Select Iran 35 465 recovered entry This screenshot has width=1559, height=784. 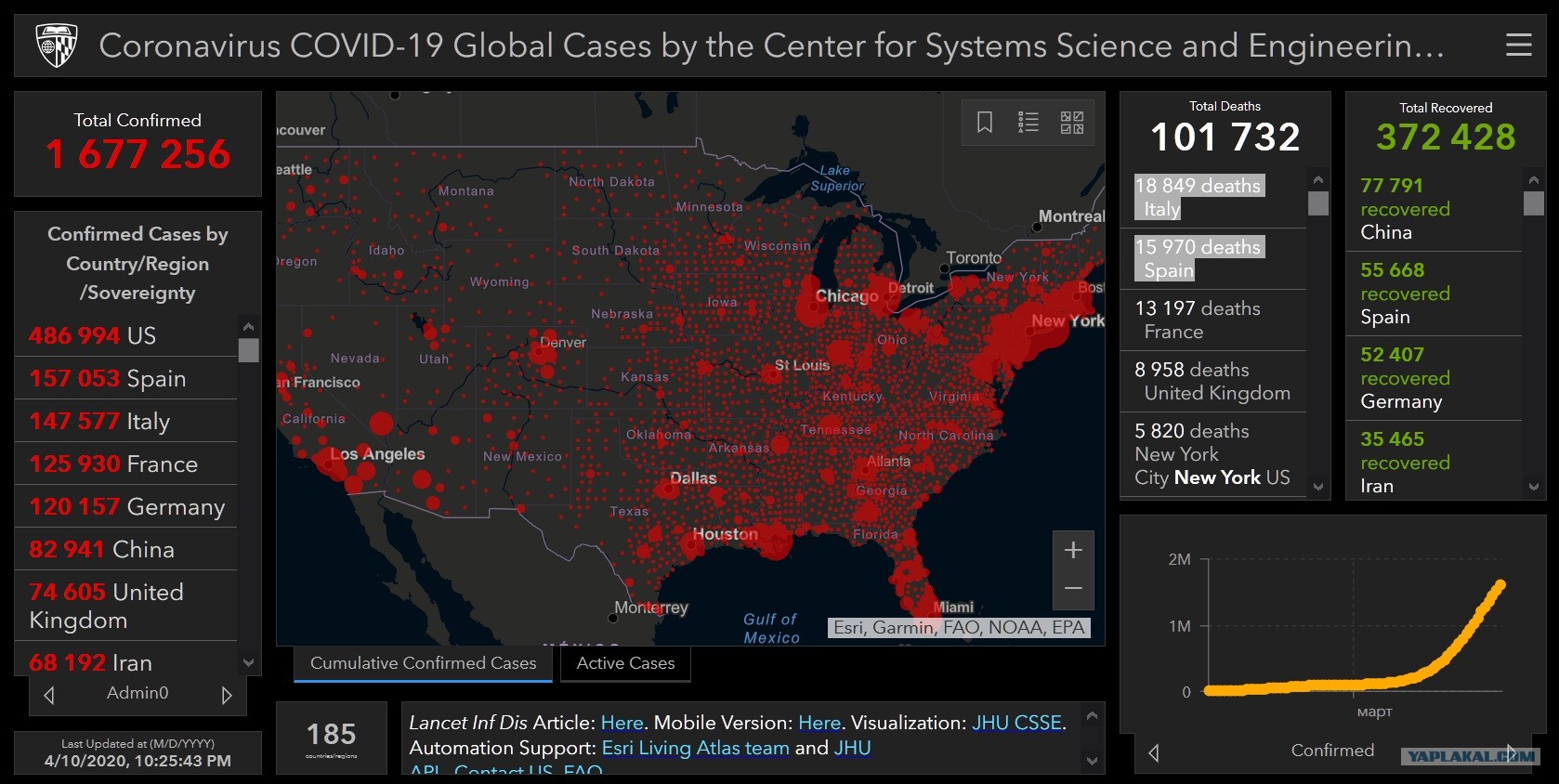coord(1434,461)
